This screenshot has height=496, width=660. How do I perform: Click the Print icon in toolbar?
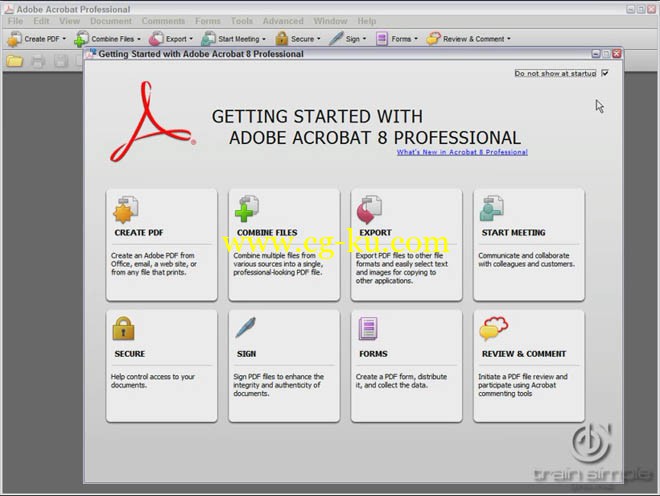coord(38,61)
